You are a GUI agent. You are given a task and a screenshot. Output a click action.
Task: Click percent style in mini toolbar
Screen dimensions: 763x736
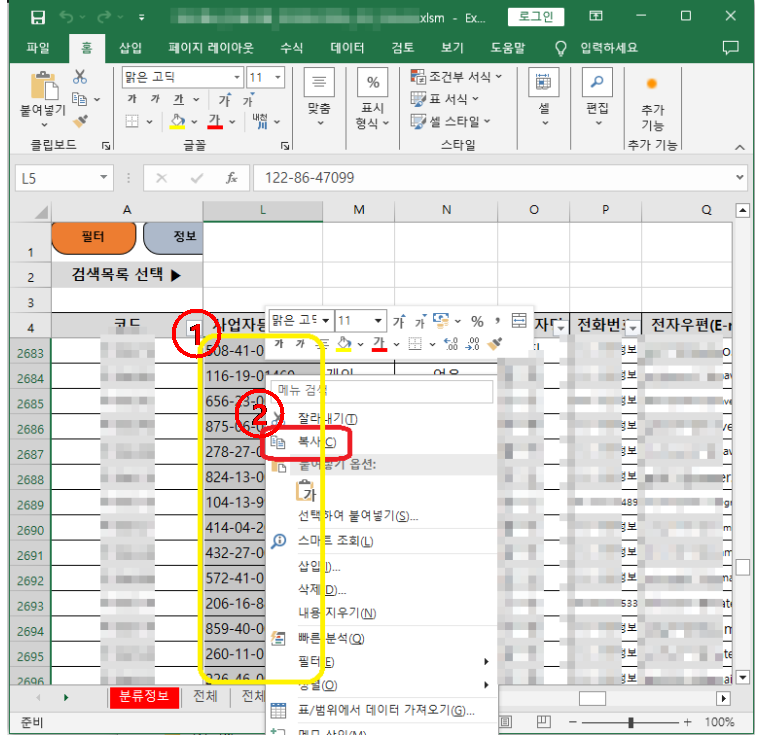[477, 321]
